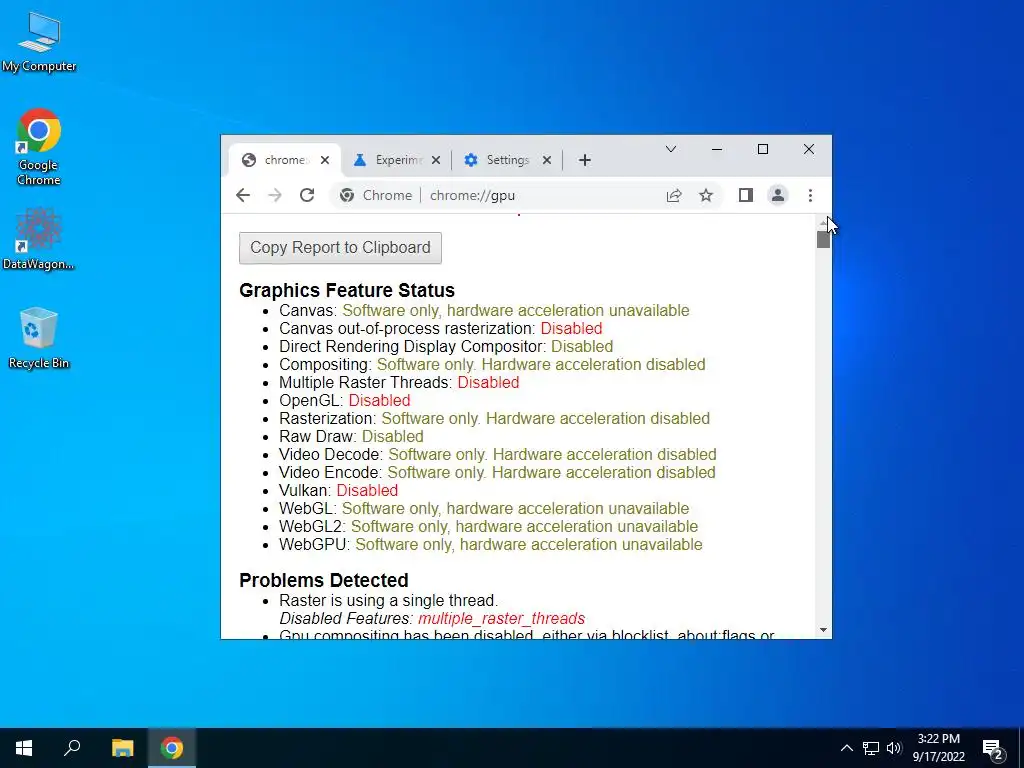
Task: Click the 'Video Encode' status row
Action: (497, 472)
